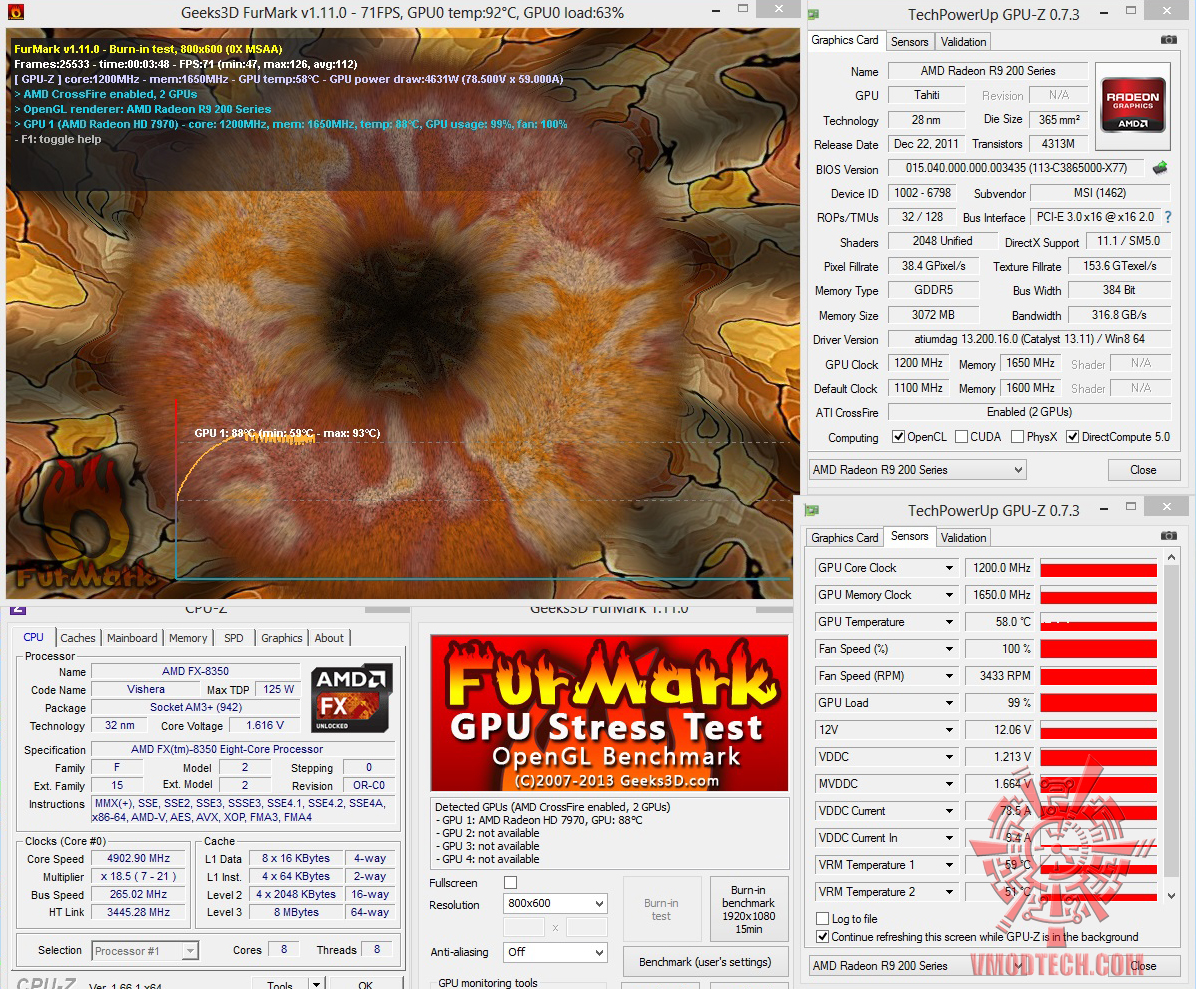
Task: Click the Burn-in test button
Action: pos(661,910)
